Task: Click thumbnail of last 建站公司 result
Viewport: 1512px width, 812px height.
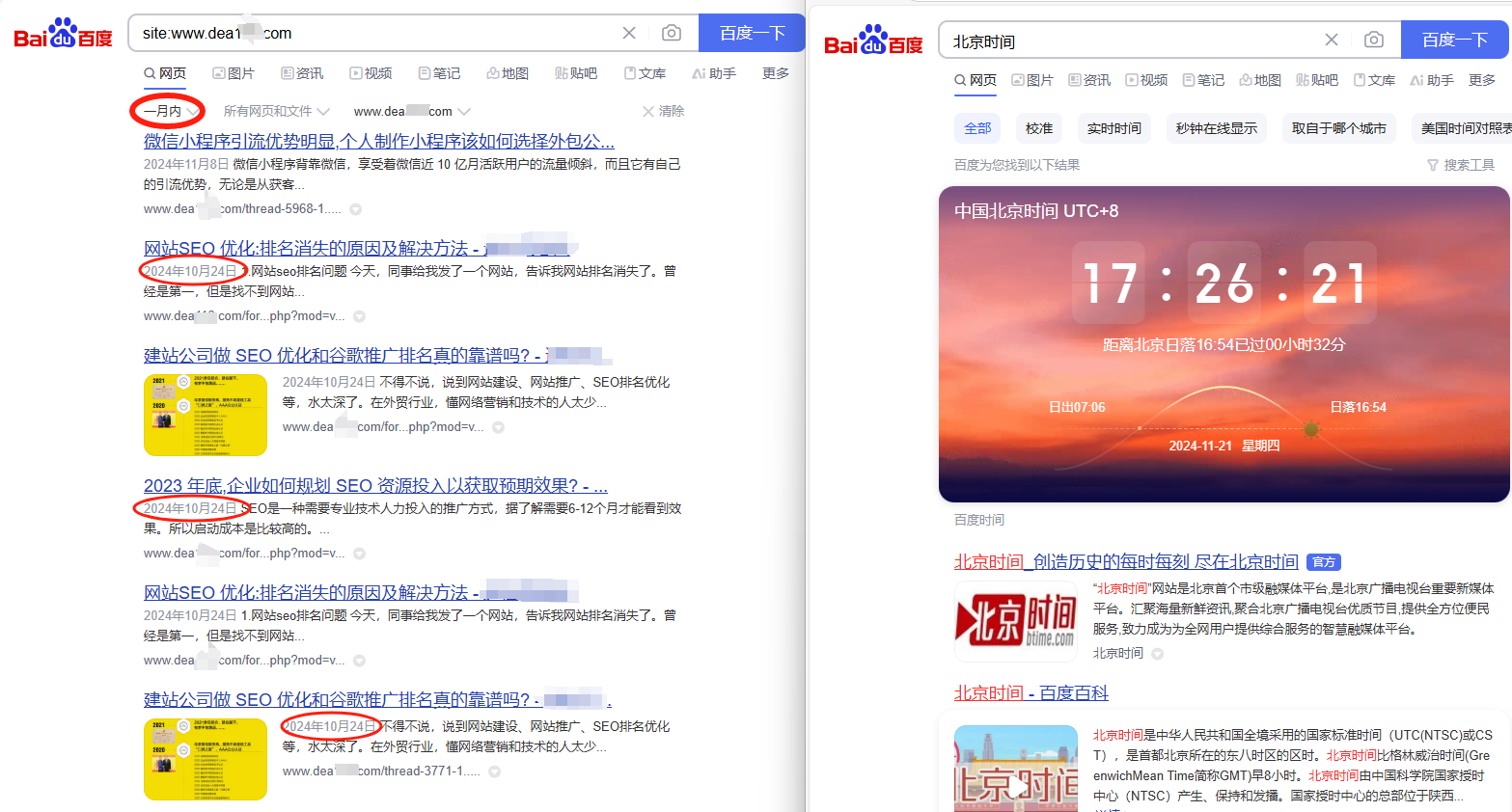Action: (206, 759)
